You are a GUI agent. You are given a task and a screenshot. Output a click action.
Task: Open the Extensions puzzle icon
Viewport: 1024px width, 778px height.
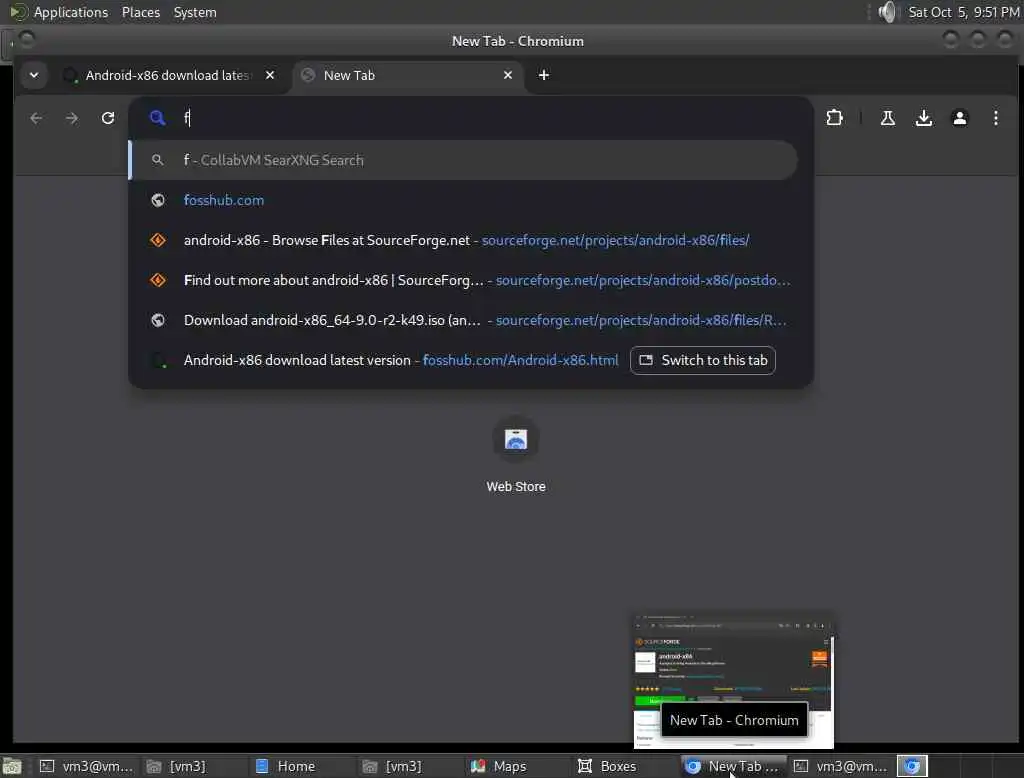[834, 118]
